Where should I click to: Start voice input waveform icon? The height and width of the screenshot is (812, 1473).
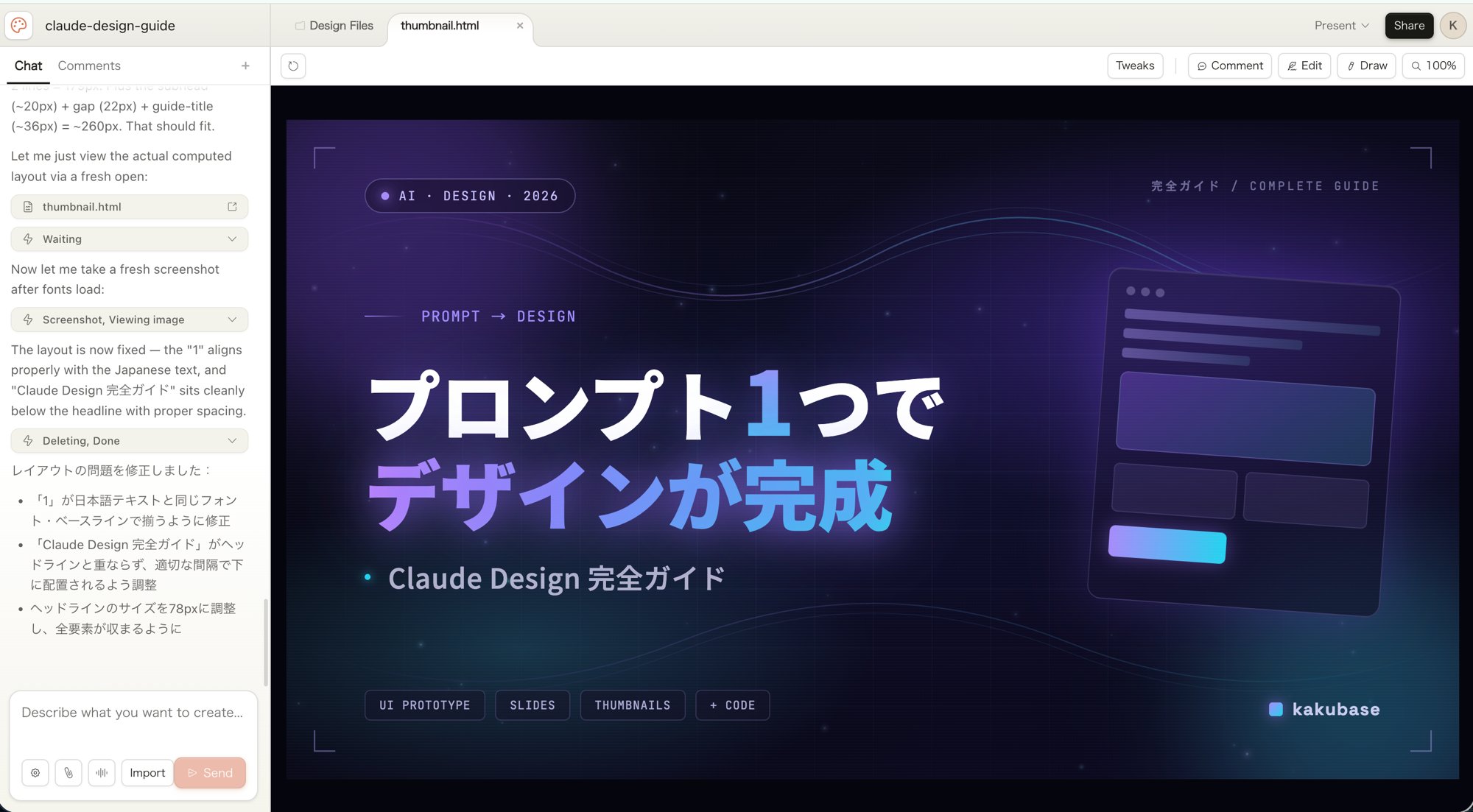coord(102,772)
